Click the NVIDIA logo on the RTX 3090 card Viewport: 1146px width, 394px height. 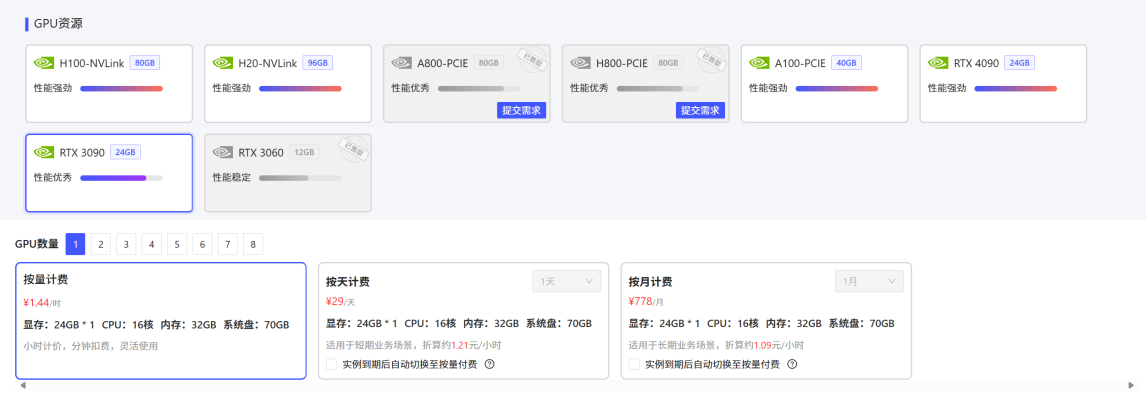(44, 152)
